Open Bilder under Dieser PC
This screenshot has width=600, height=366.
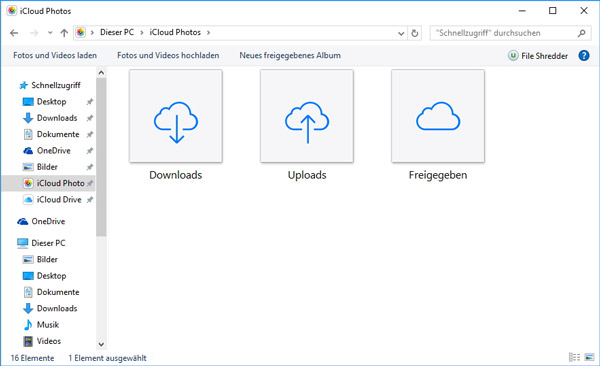pyautogui.click(x=47, y=260)
